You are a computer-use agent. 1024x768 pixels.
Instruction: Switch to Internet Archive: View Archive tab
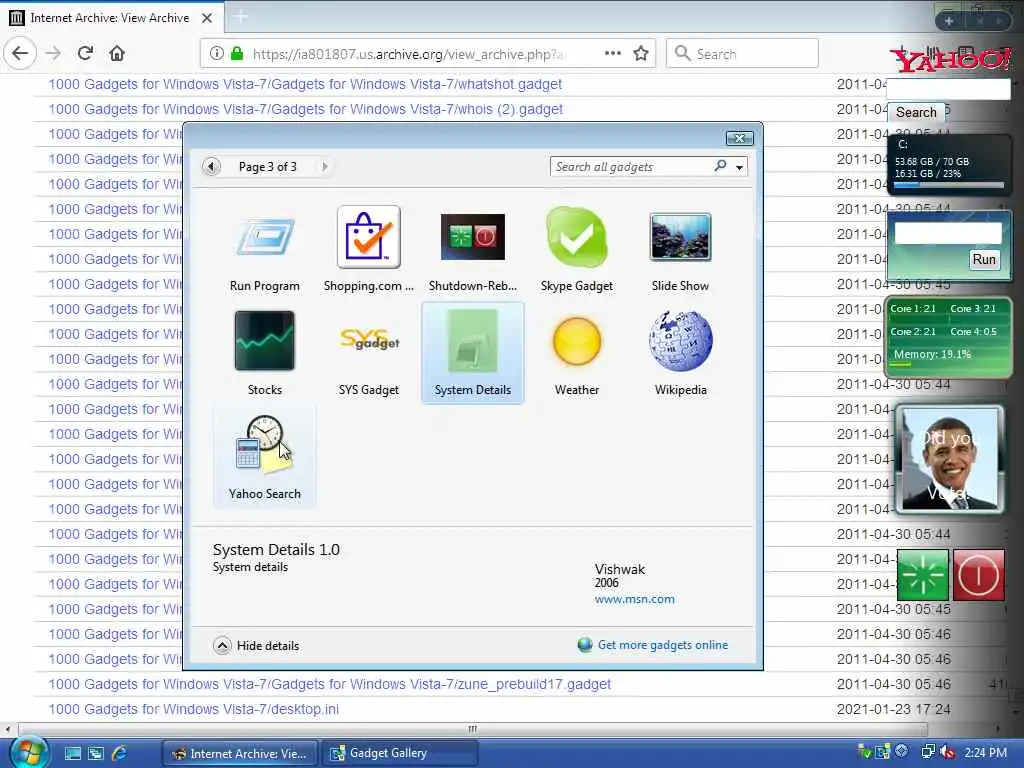click(110, 18)
